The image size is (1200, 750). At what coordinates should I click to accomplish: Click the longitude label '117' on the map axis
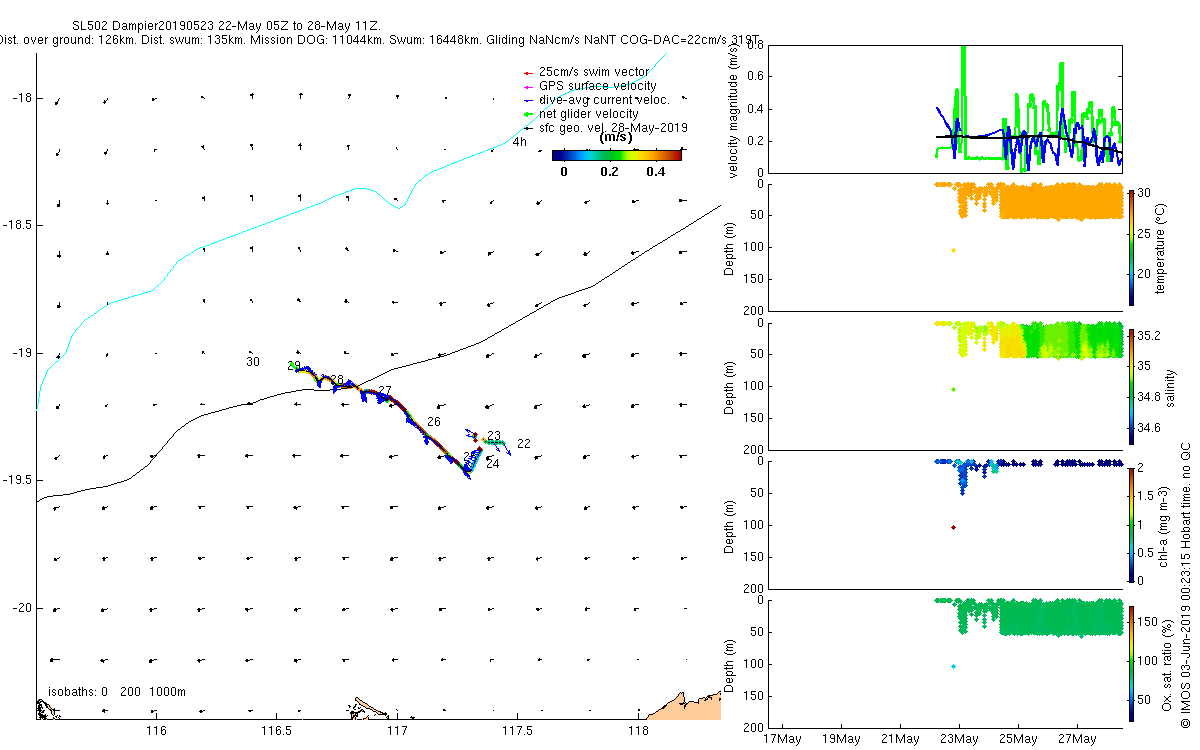397,732
